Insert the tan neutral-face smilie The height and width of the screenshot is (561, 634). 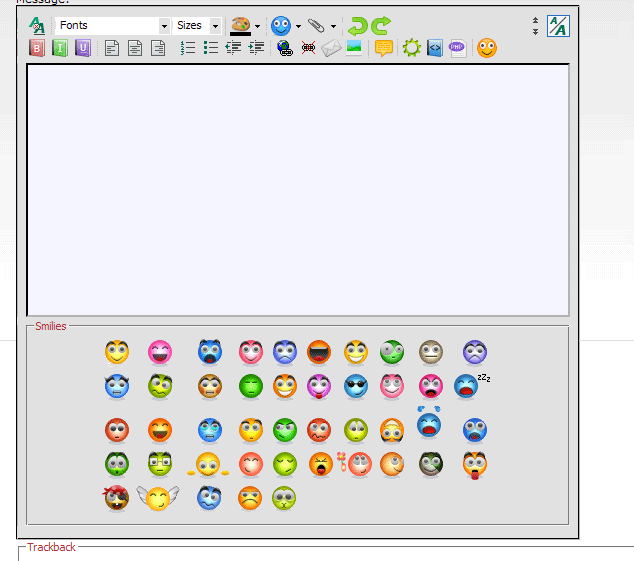point(431,352)
